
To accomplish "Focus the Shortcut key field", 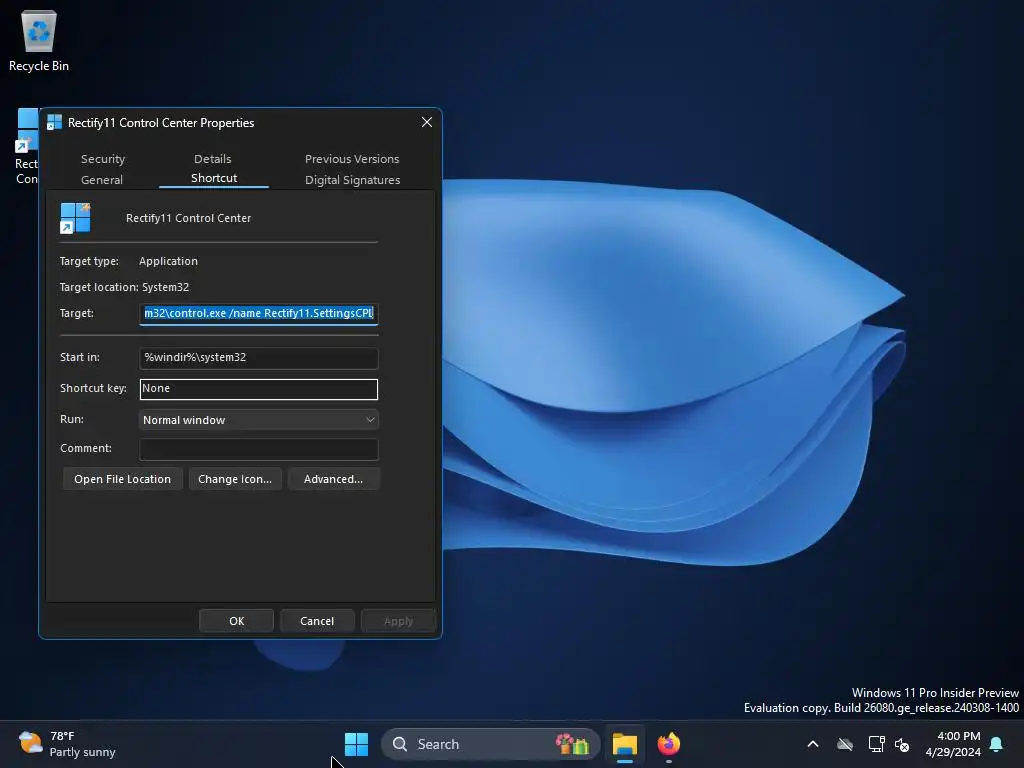I will pyautogui.click(x=259, y=389).
